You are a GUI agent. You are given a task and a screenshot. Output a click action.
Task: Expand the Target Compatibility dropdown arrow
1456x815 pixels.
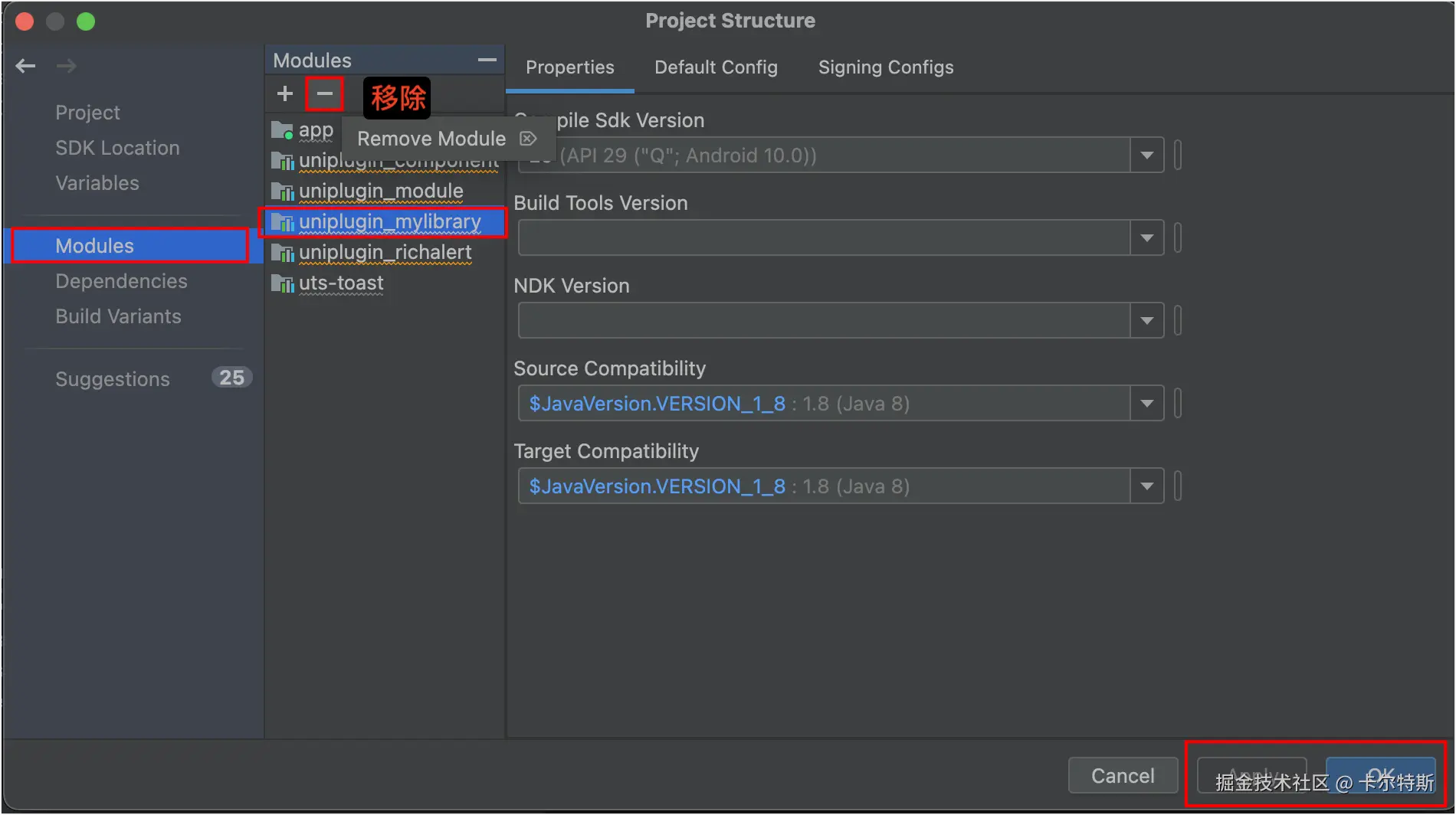[1146, 486]
